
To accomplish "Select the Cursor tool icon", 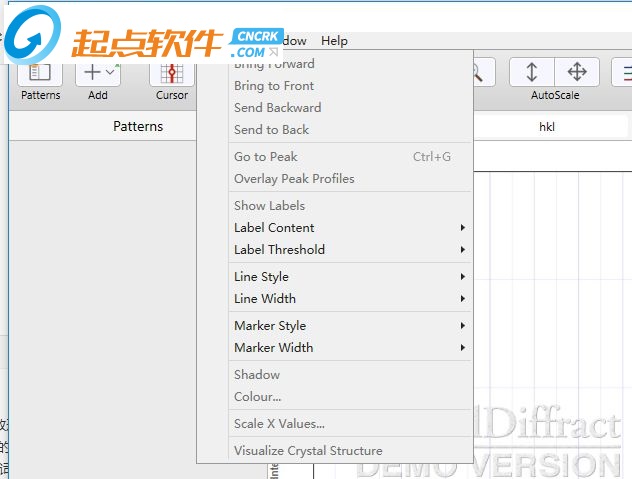I will [172, 74].
